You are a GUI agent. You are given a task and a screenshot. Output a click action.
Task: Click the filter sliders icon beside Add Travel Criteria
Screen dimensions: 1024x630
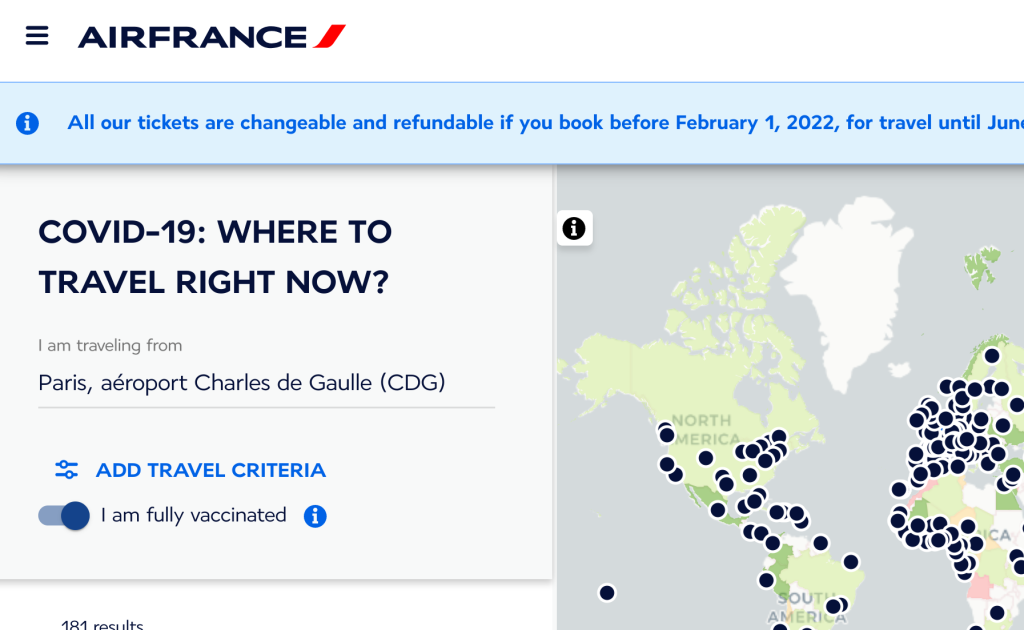pyautogui.click(x=67, y=470)
